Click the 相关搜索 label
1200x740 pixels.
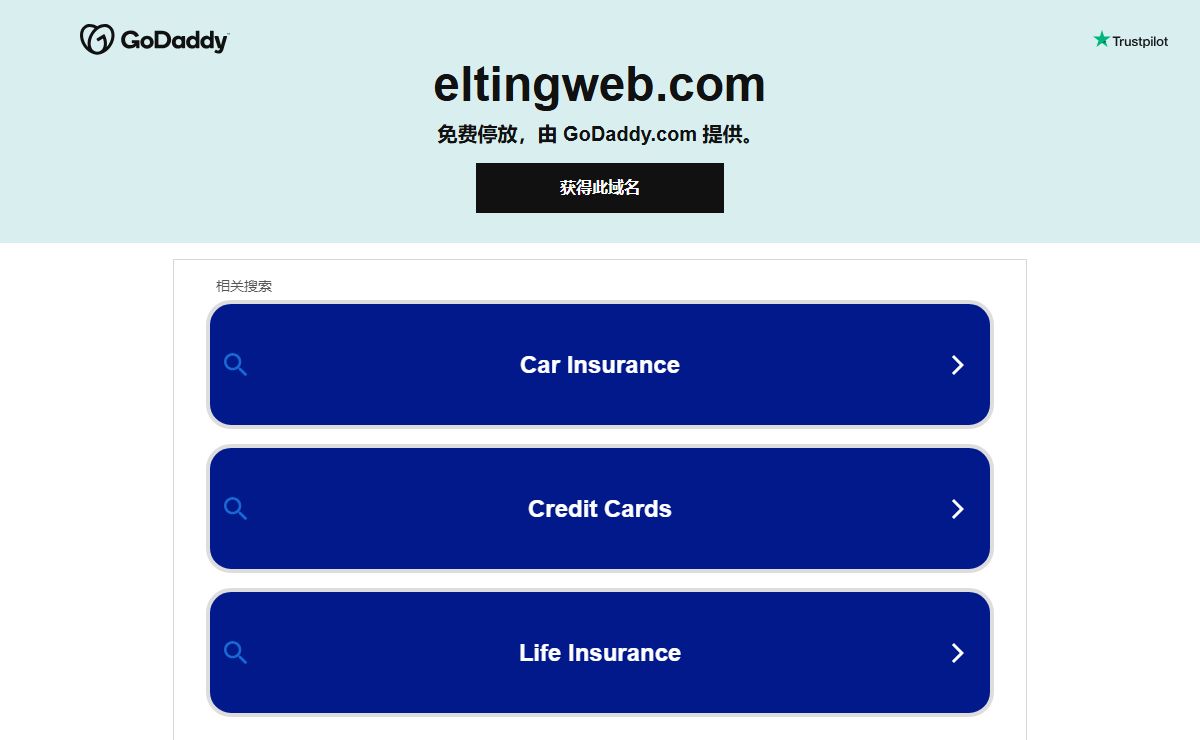[244, 286]
